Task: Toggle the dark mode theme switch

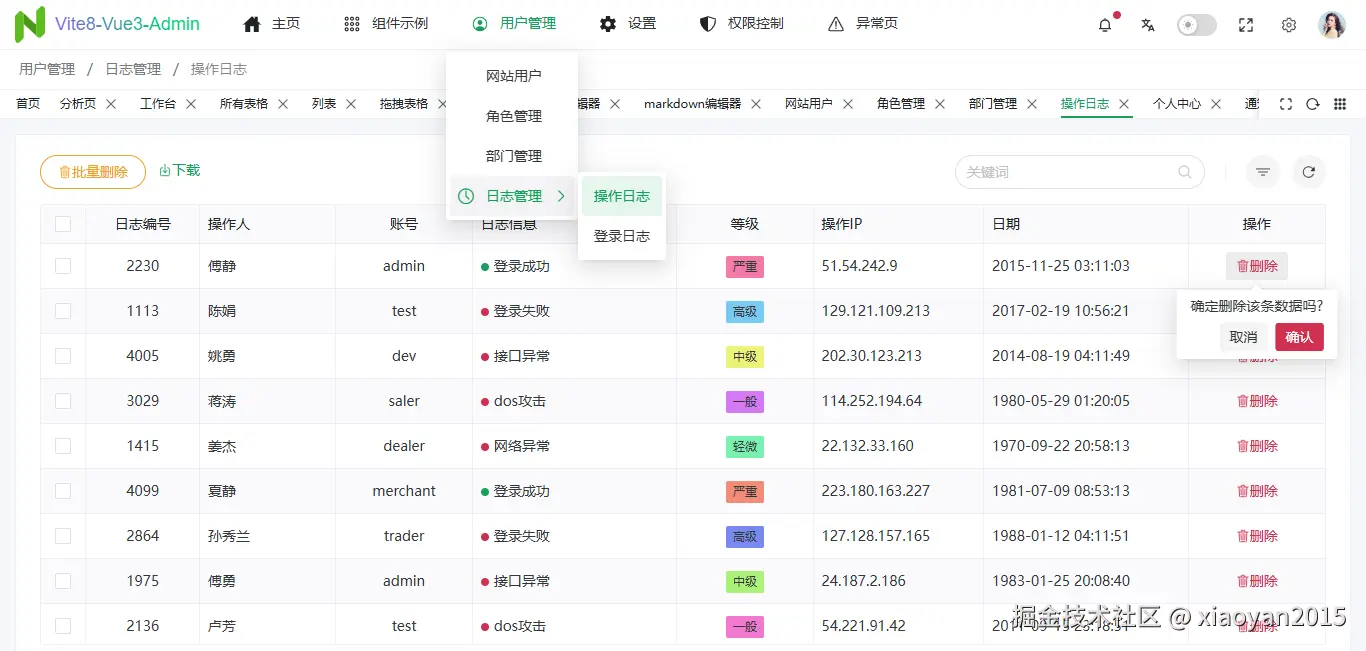Action: click(1197, 25)
